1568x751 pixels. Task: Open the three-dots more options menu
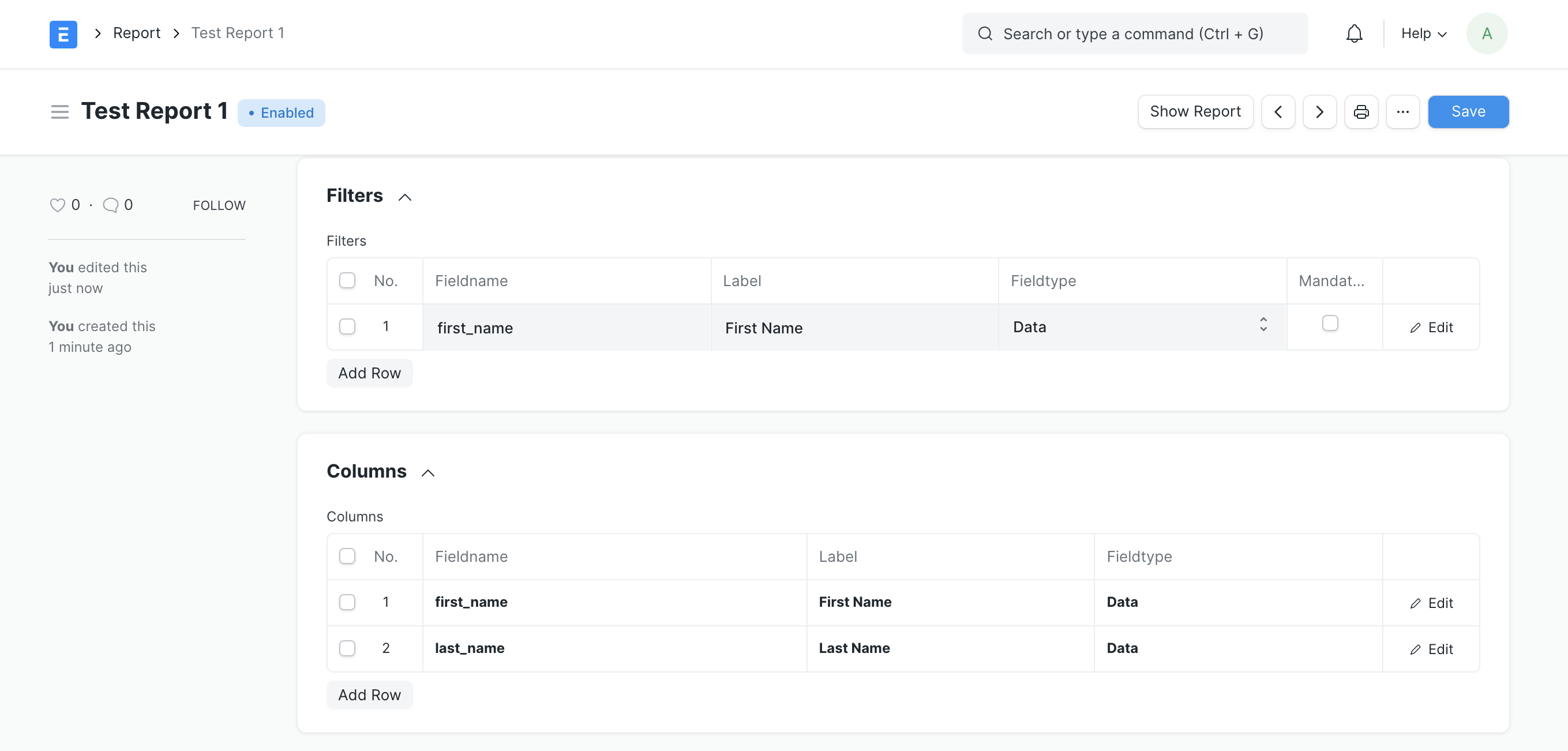pos(1402,112)
